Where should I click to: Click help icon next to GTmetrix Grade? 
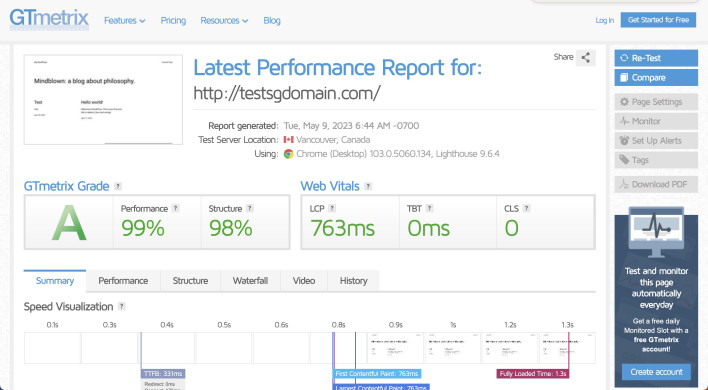(x=118, y=186)
